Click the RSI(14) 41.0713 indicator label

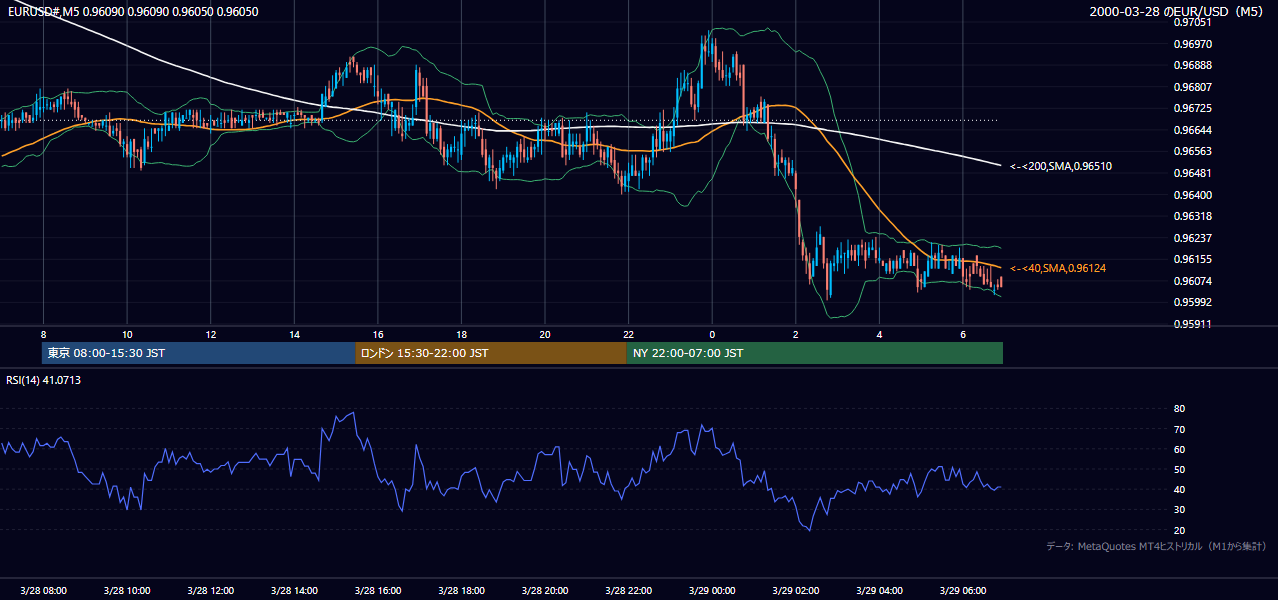[44, 380]
